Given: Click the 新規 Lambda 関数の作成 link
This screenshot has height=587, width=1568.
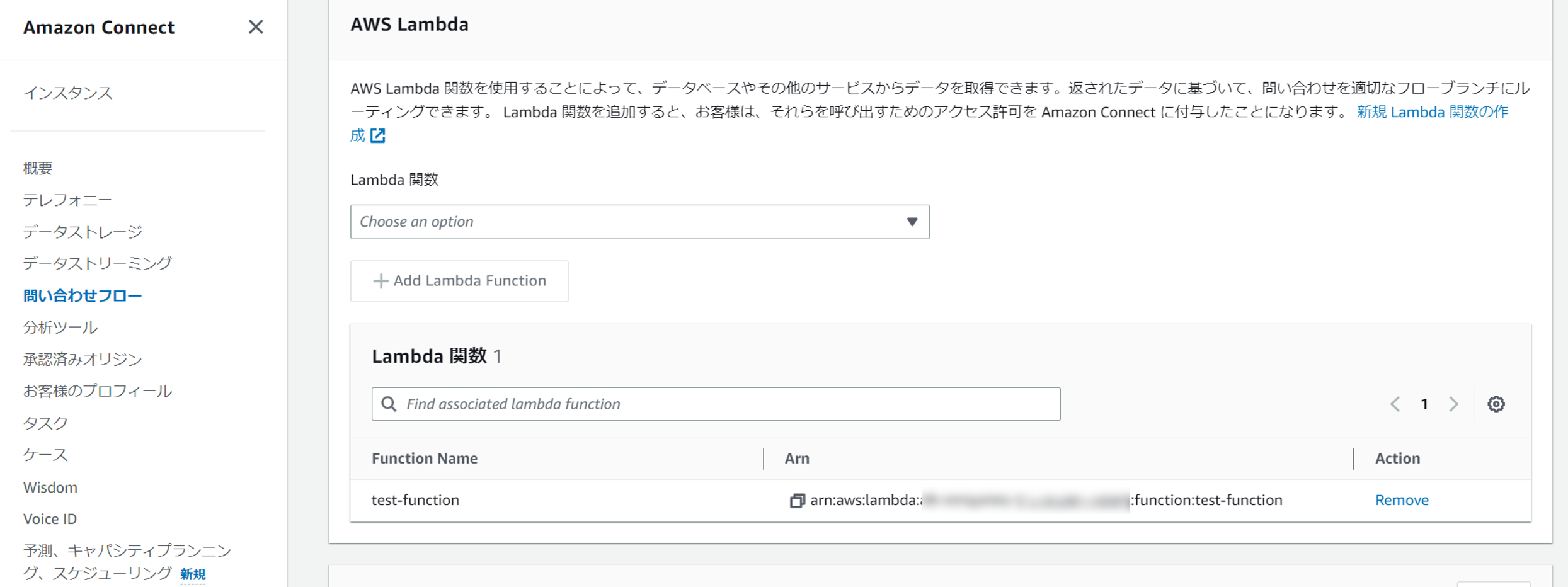Looking at the screenshot, I should 1430,111.
